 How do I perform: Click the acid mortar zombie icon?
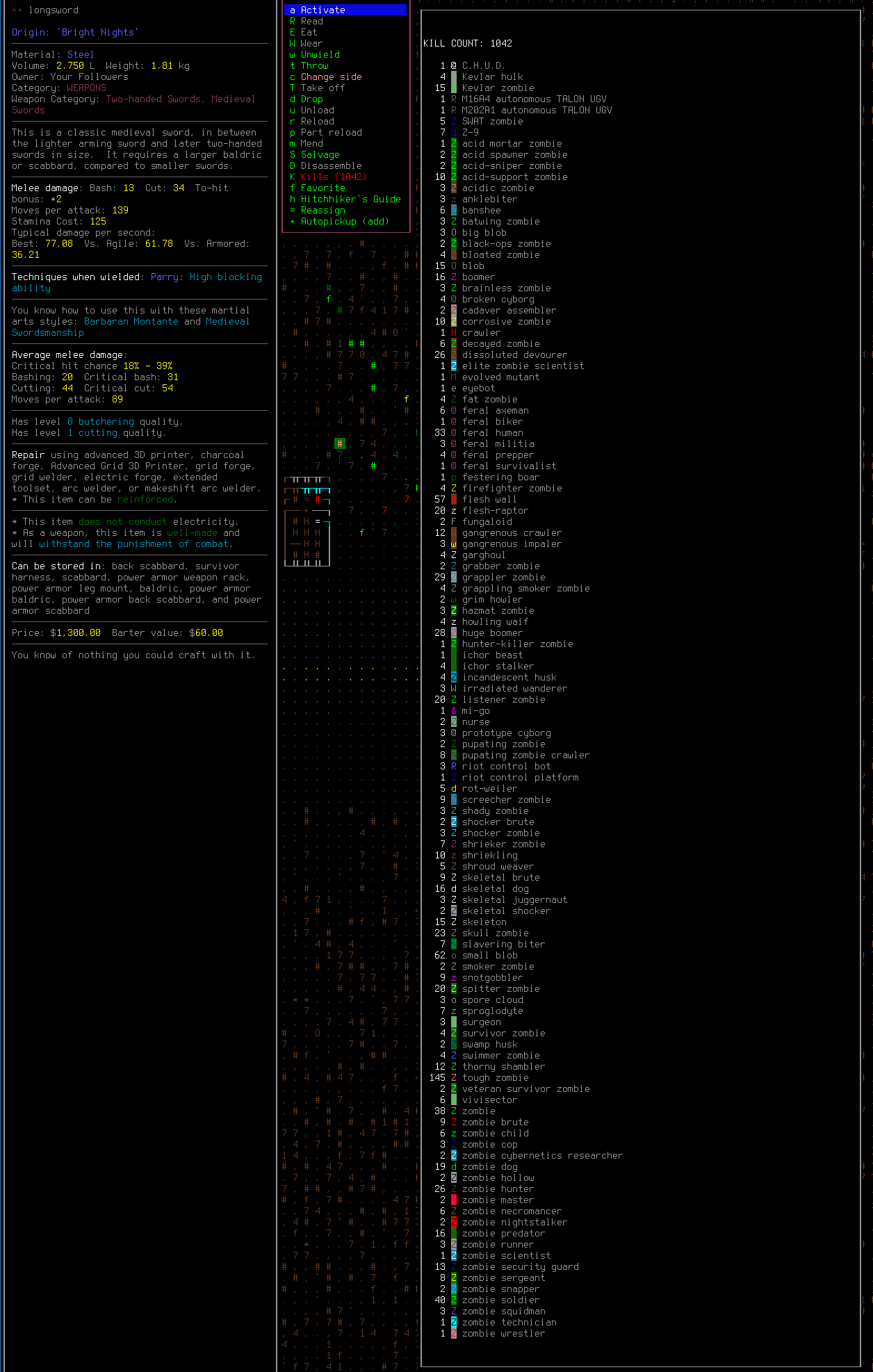pos(454,143)
